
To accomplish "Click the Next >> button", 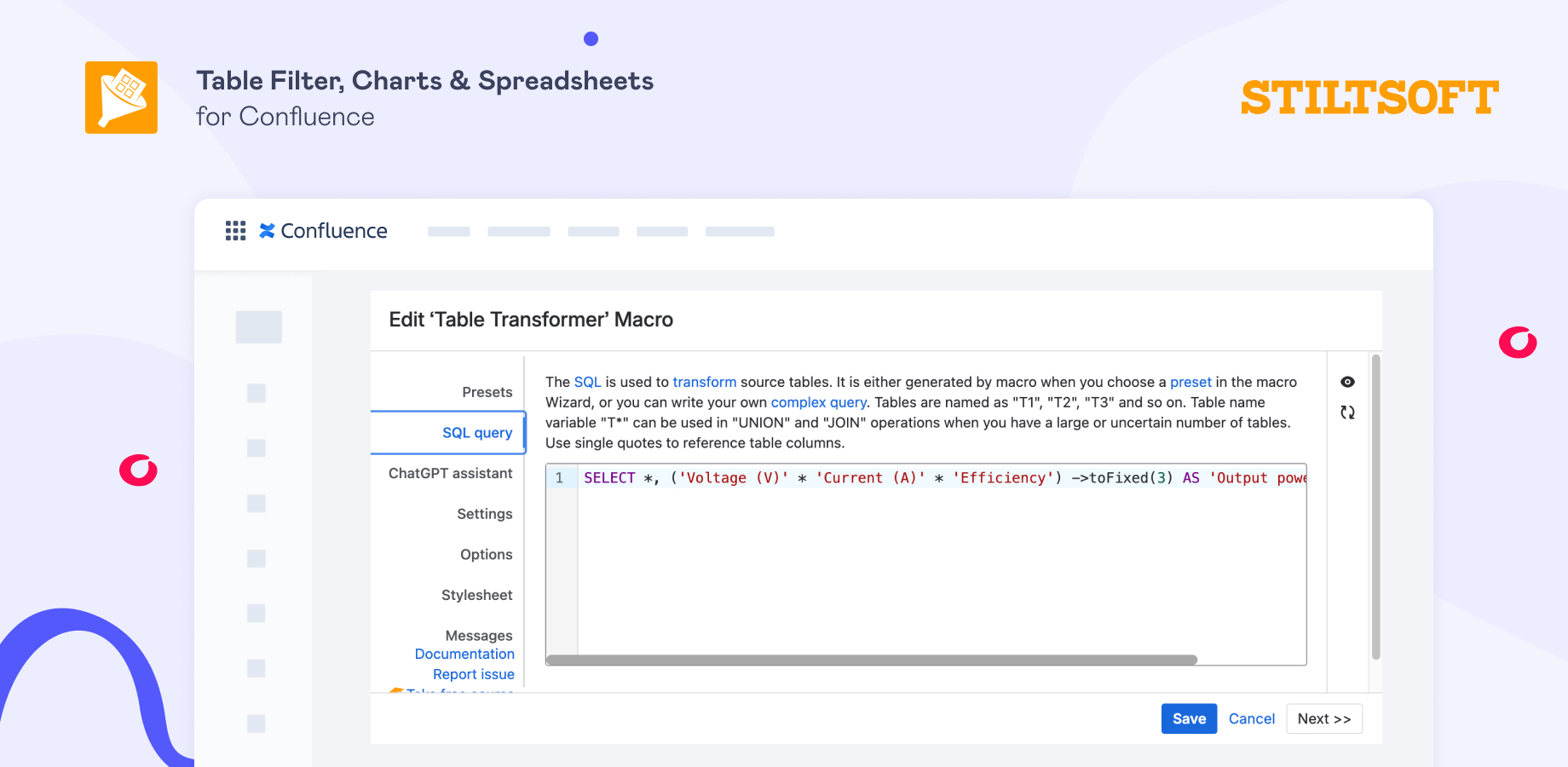I will [x=1324, y=718].
